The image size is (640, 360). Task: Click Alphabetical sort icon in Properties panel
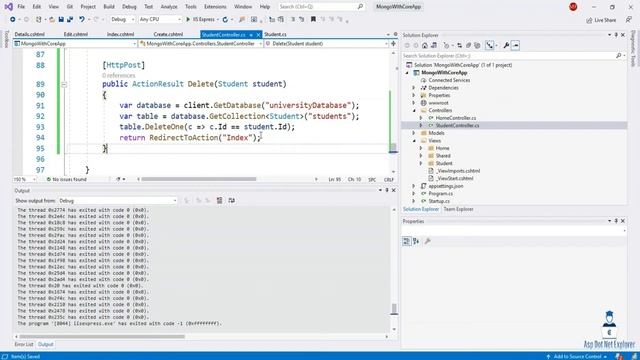point(416,241)
